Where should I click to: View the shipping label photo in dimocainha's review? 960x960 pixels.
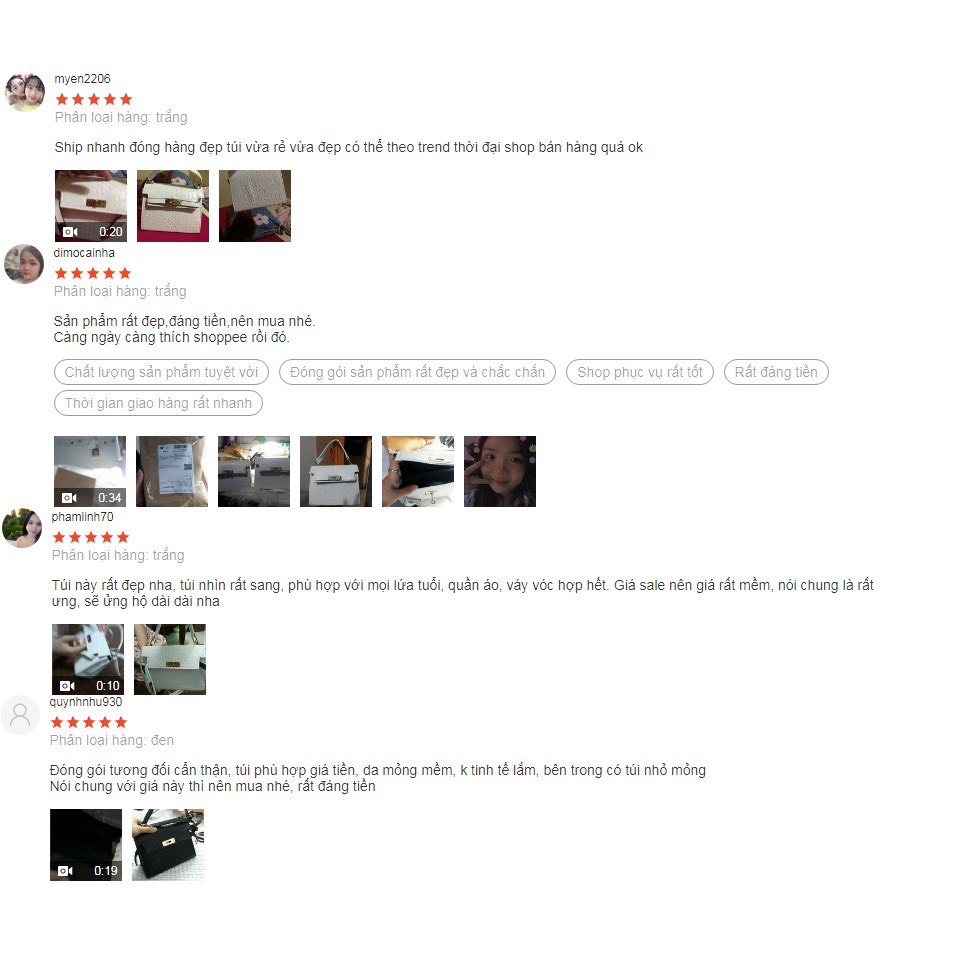[172, 471]
